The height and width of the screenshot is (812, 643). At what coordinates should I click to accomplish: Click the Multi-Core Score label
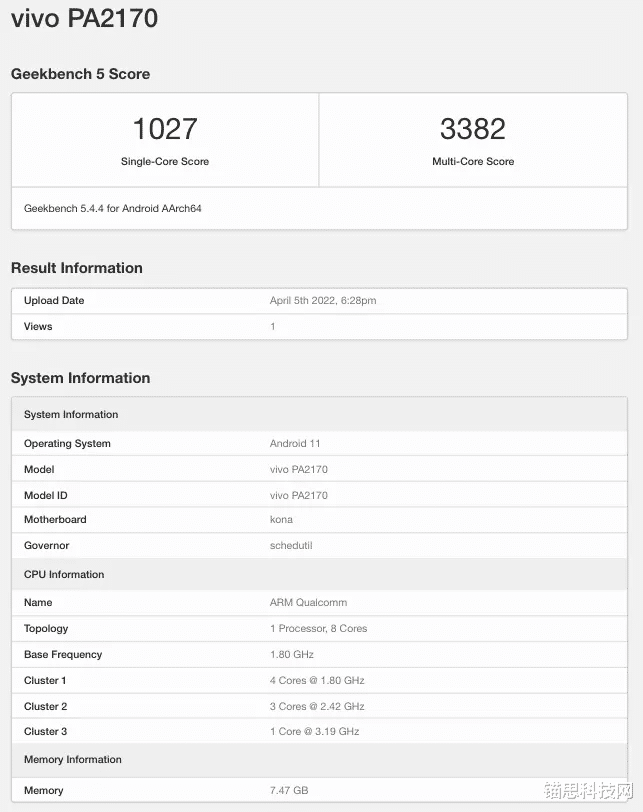473,162
